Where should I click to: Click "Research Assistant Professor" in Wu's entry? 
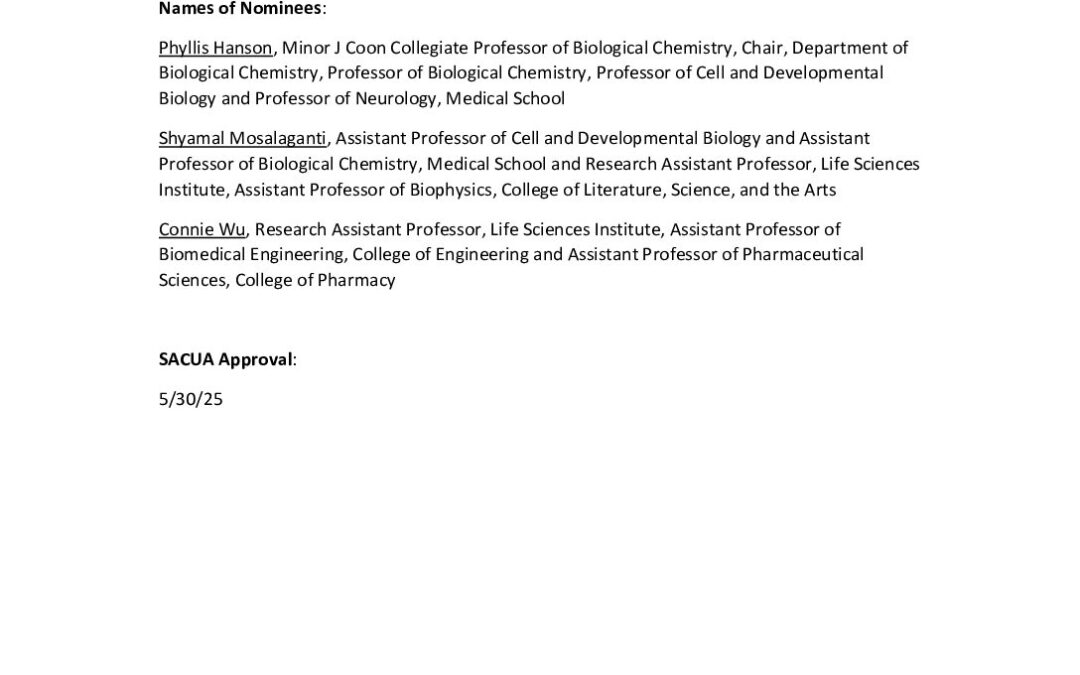[368, 229]
